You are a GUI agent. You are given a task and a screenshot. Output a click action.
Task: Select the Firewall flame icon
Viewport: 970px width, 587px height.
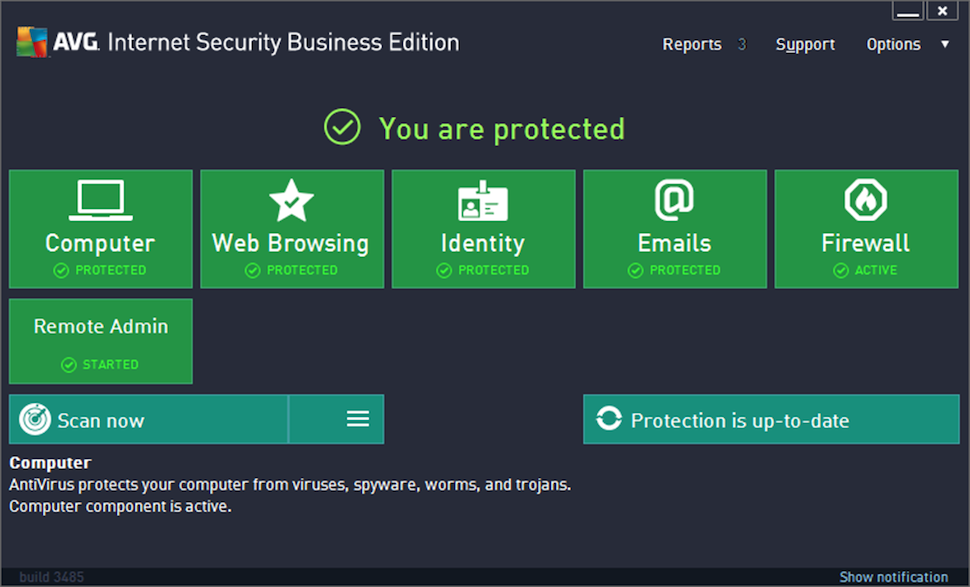click(866, 198)
